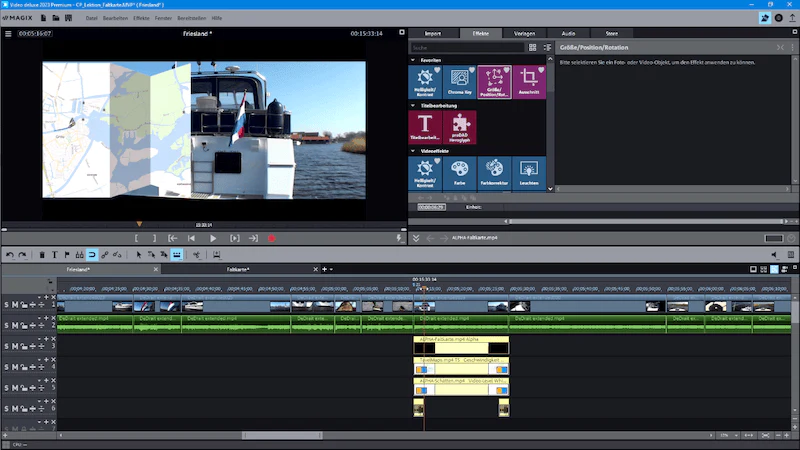800x450 pixels.
Task: Click the Redo arrow in timeline toolbar
Action: click(x=22, y=255)
